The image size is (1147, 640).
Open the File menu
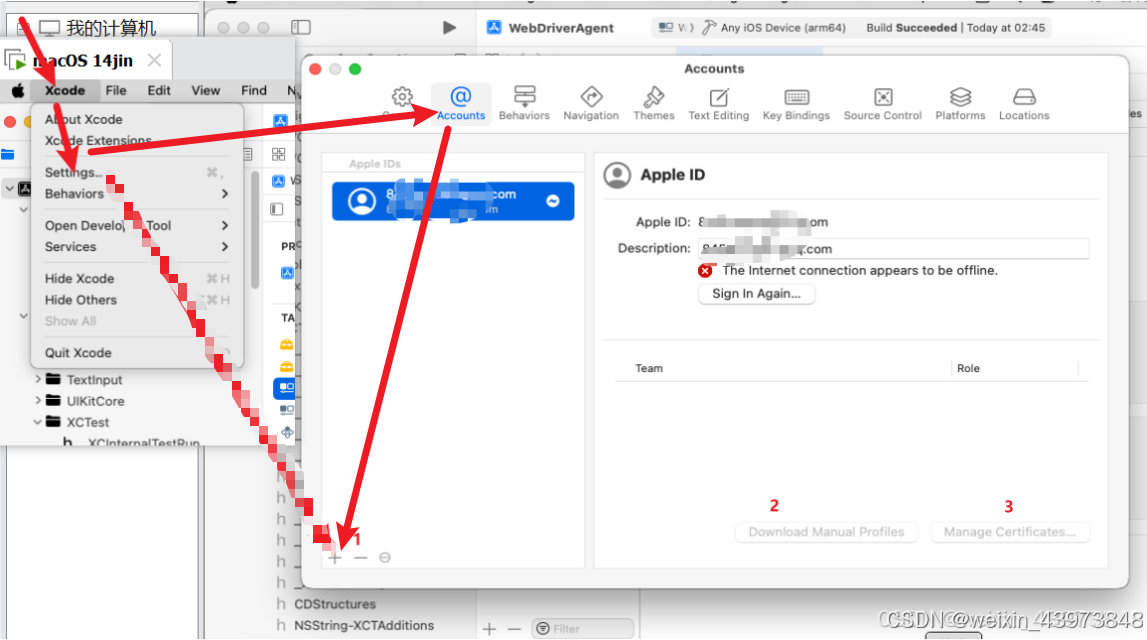[x=116, y=91]
